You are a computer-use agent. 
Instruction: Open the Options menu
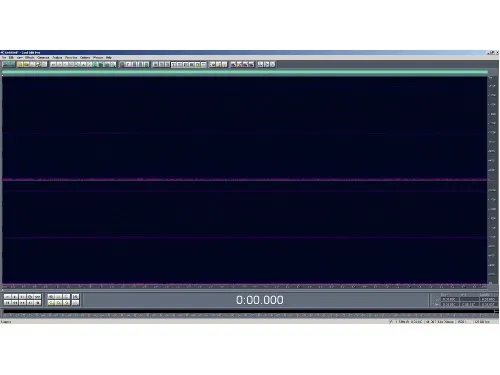(85, 58)
